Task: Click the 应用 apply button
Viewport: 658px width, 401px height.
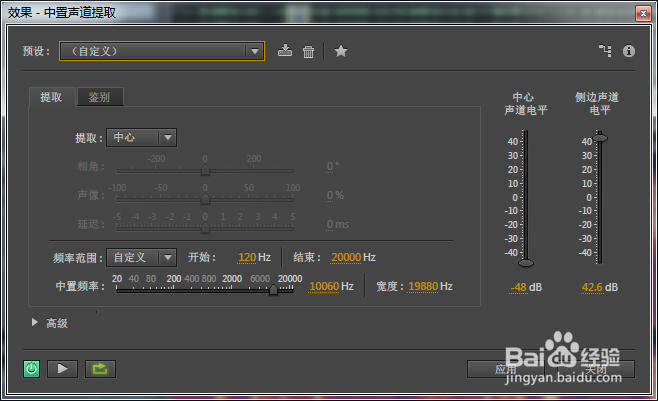Action: [x=505, y=369]
